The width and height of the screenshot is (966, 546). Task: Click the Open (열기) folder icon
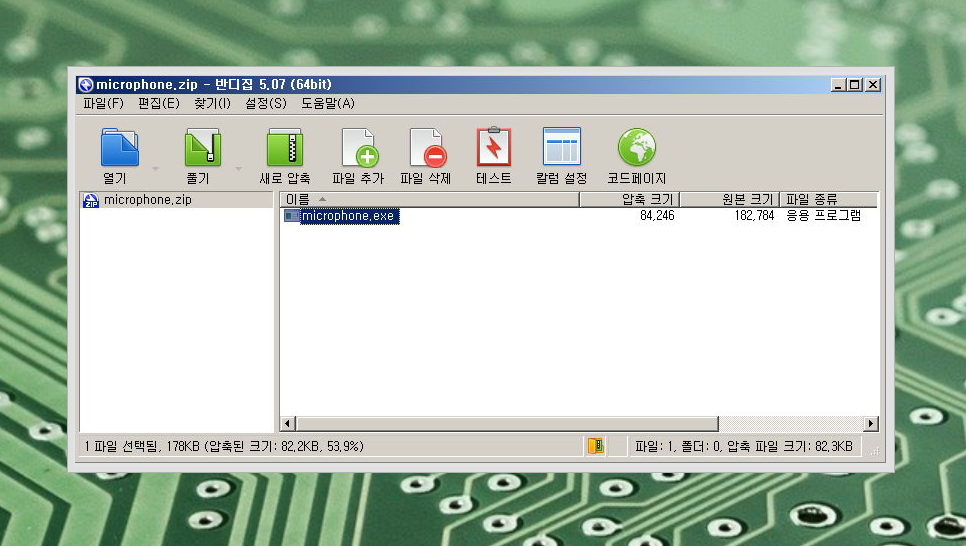pyautogui.click(x=120, y=147)
